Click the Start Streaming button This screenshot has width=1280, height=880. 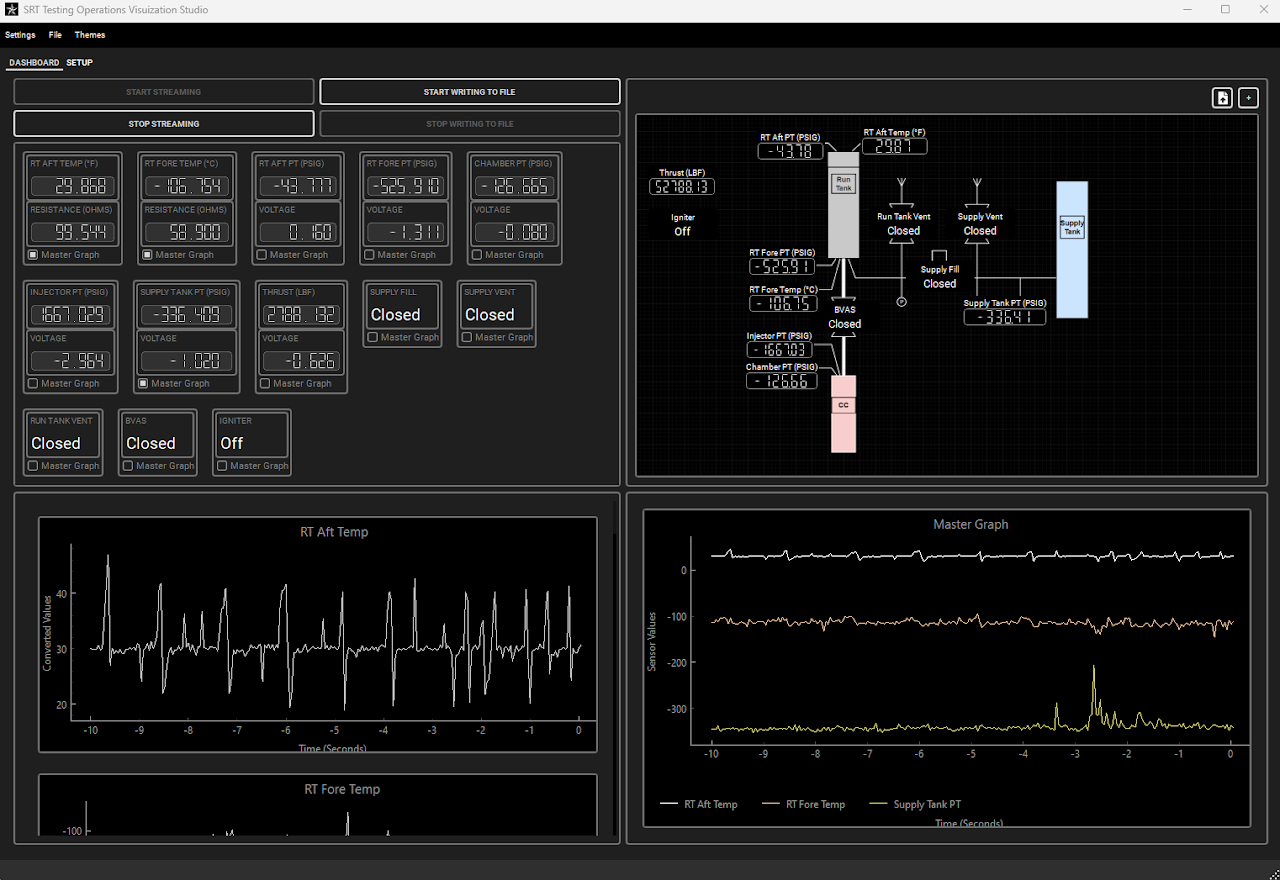pos(164,92)
